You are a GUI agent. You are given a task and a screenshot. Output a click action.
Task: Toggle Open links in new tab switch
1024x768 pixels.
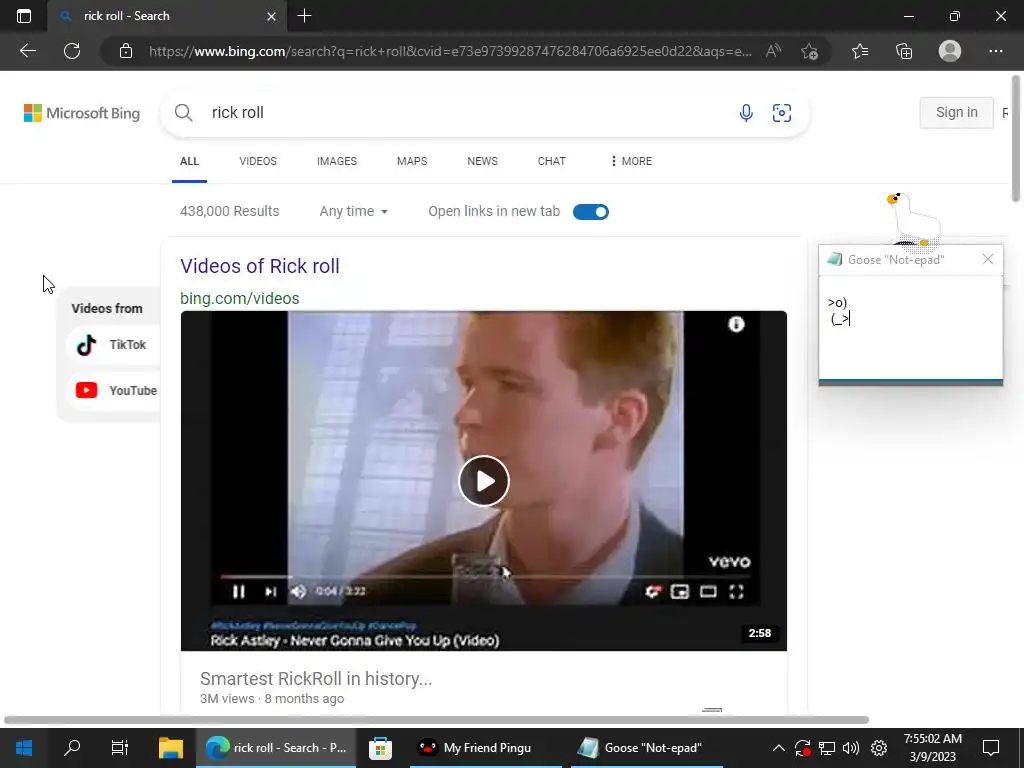coord(591,212)
